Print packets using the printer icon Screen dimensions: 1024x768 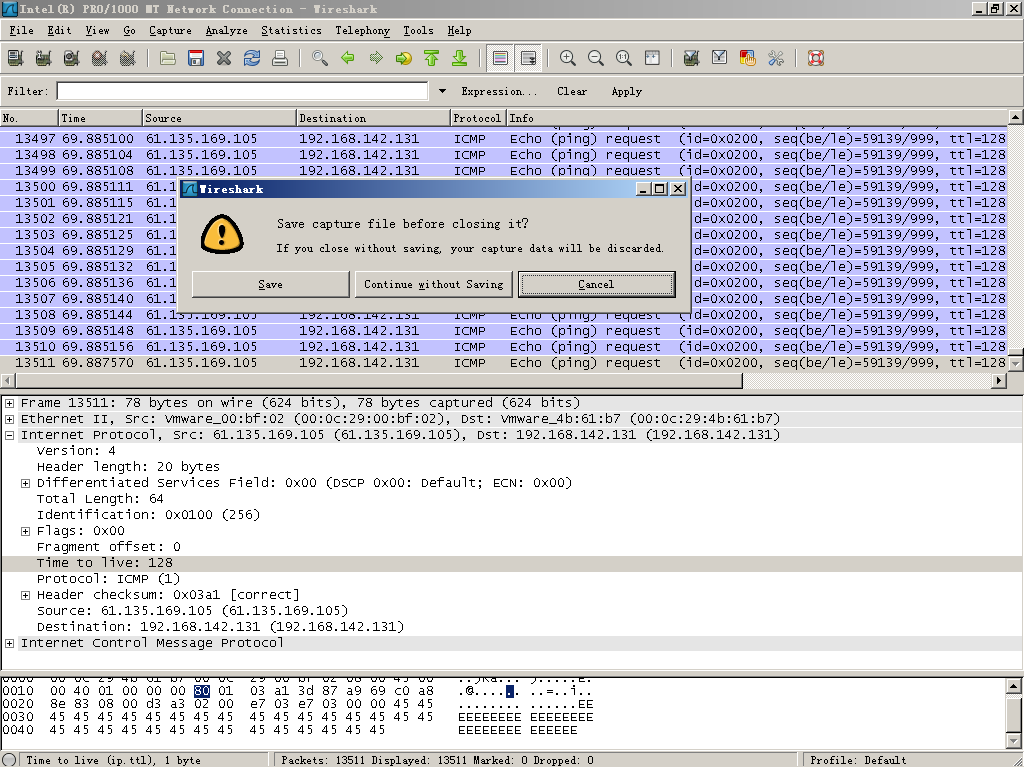click(x=280, y=58)
